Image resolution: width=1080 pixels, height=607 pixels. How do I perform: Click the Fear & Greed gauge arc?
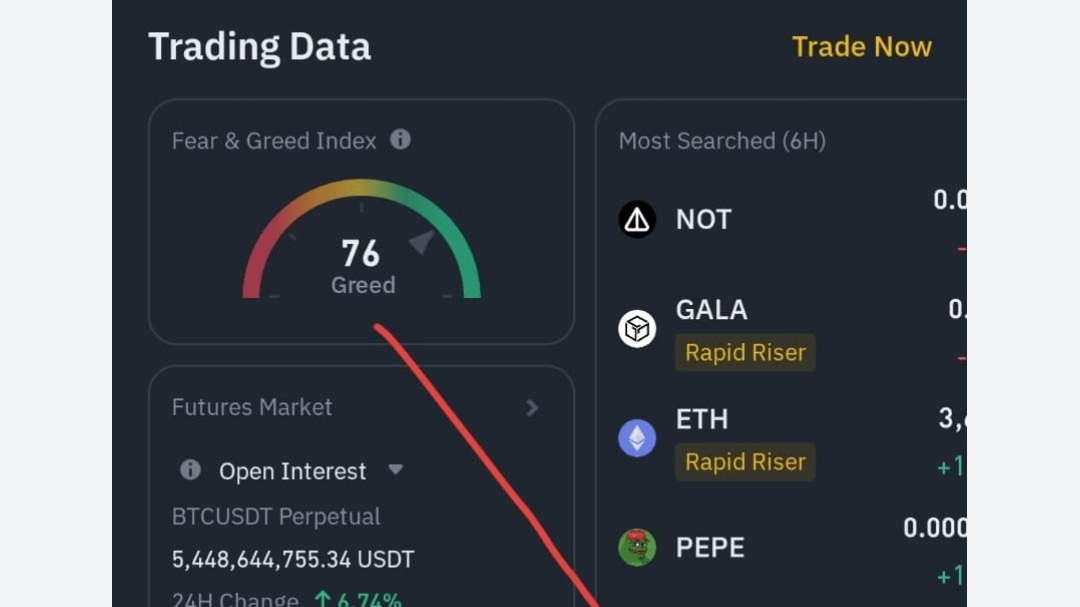click(x=361, y=190)
